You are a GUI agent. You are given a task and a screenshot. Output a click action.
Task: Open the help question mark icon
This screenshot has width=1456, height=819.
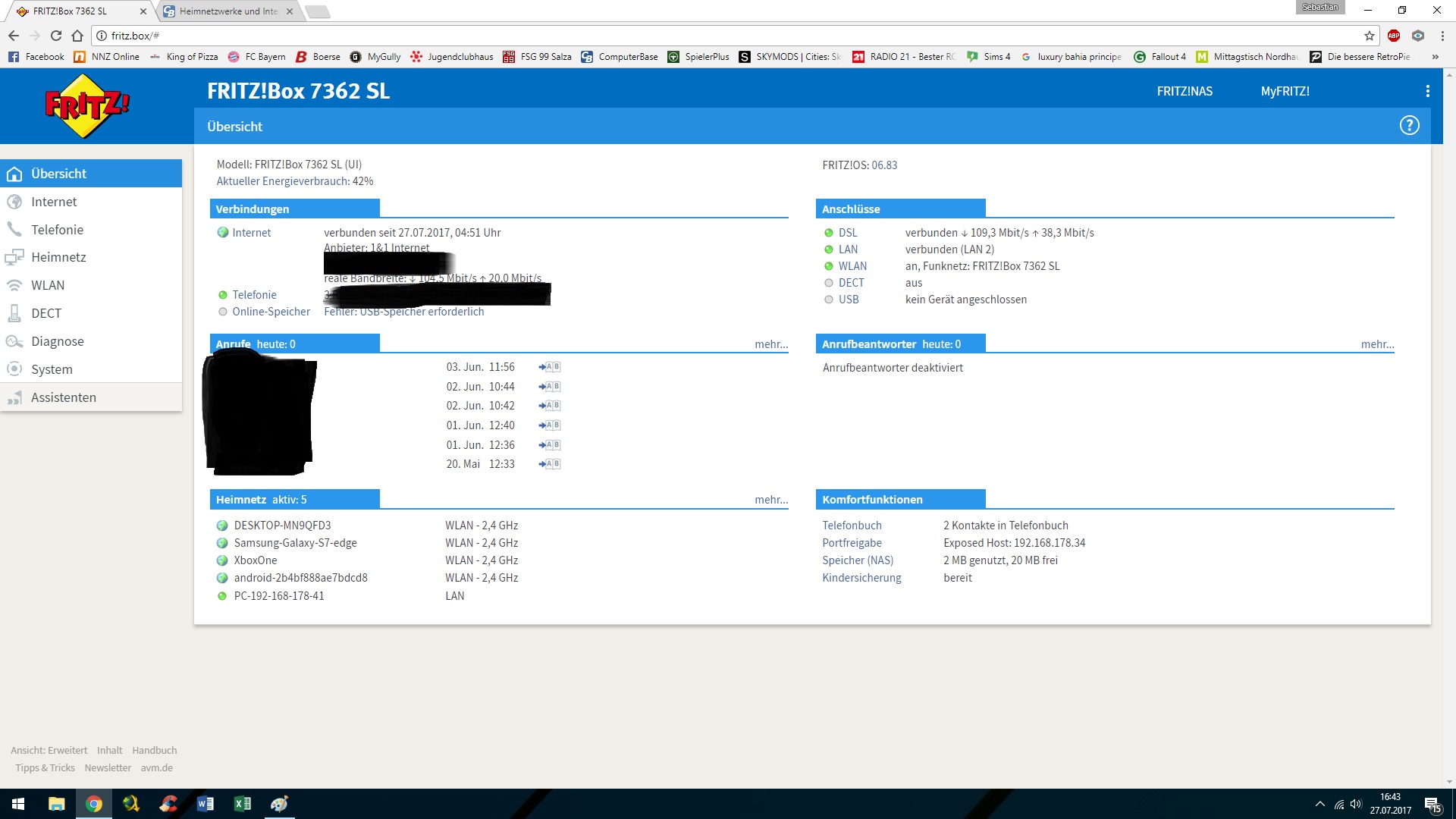[x=1409, y=126]
